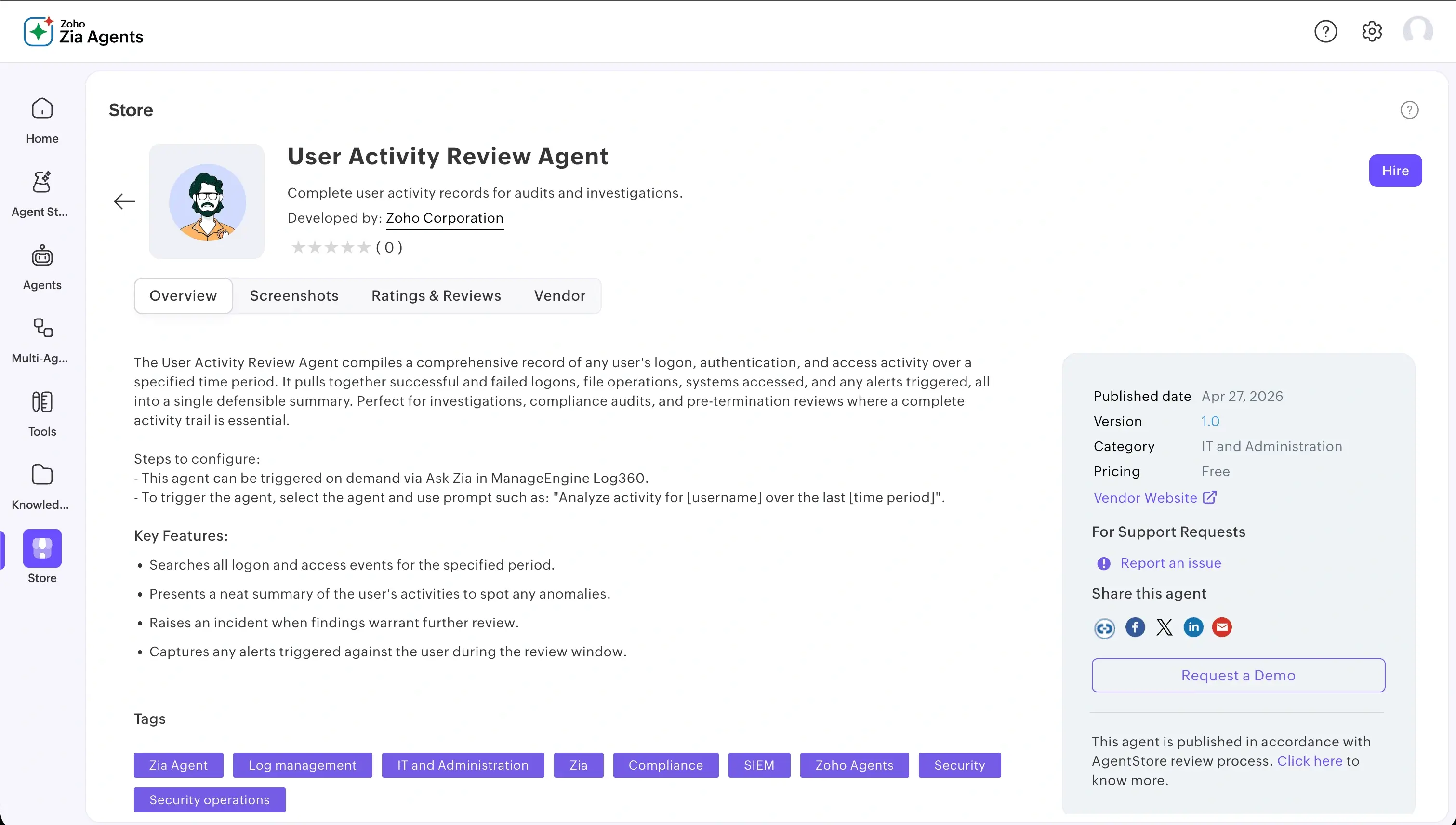Viewport: 1456px width, 825px height.
Task: Click the version 1.0 link
Action: 1210,421
